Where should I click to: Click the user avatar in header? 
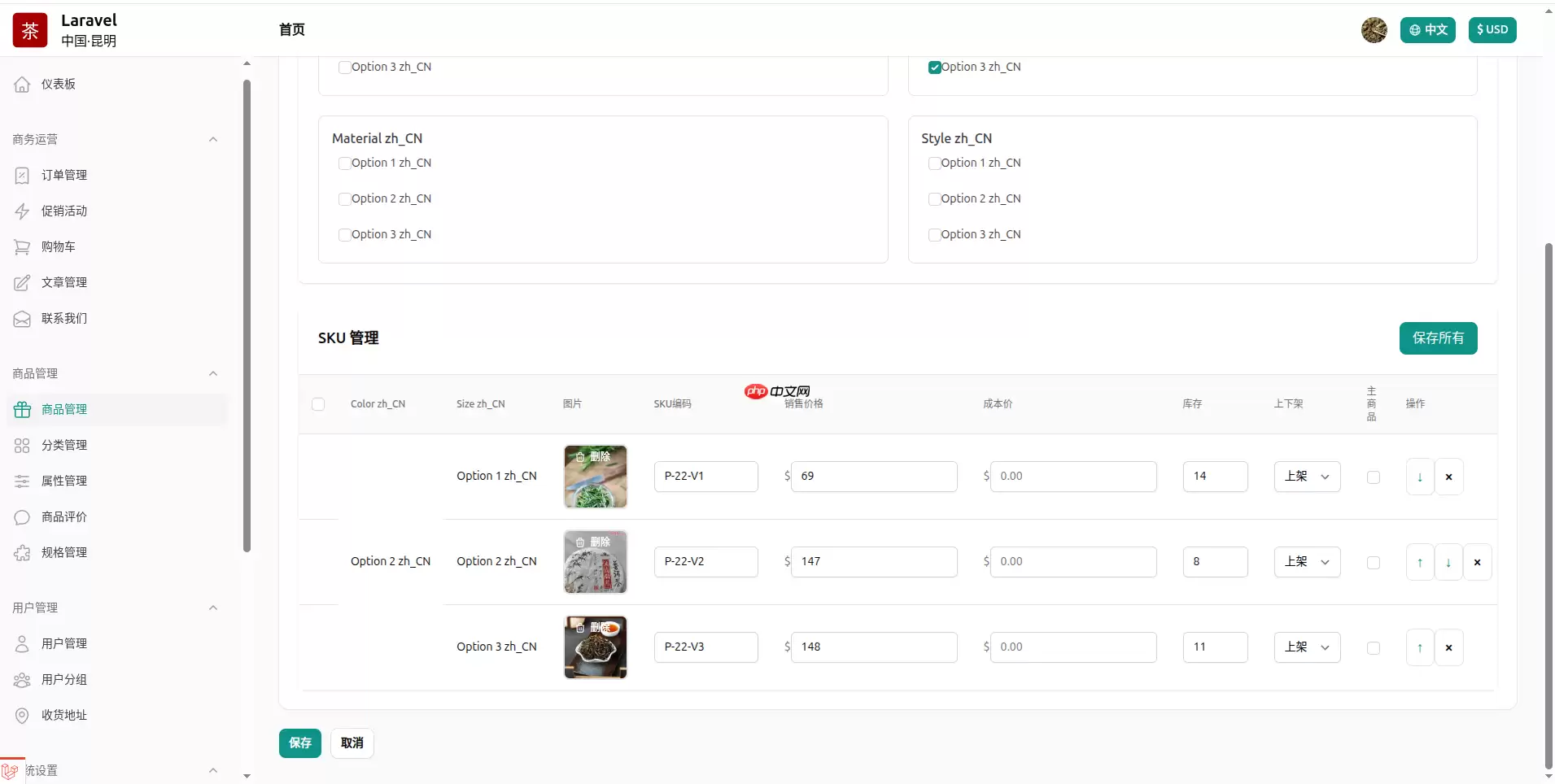[1374, 30]
